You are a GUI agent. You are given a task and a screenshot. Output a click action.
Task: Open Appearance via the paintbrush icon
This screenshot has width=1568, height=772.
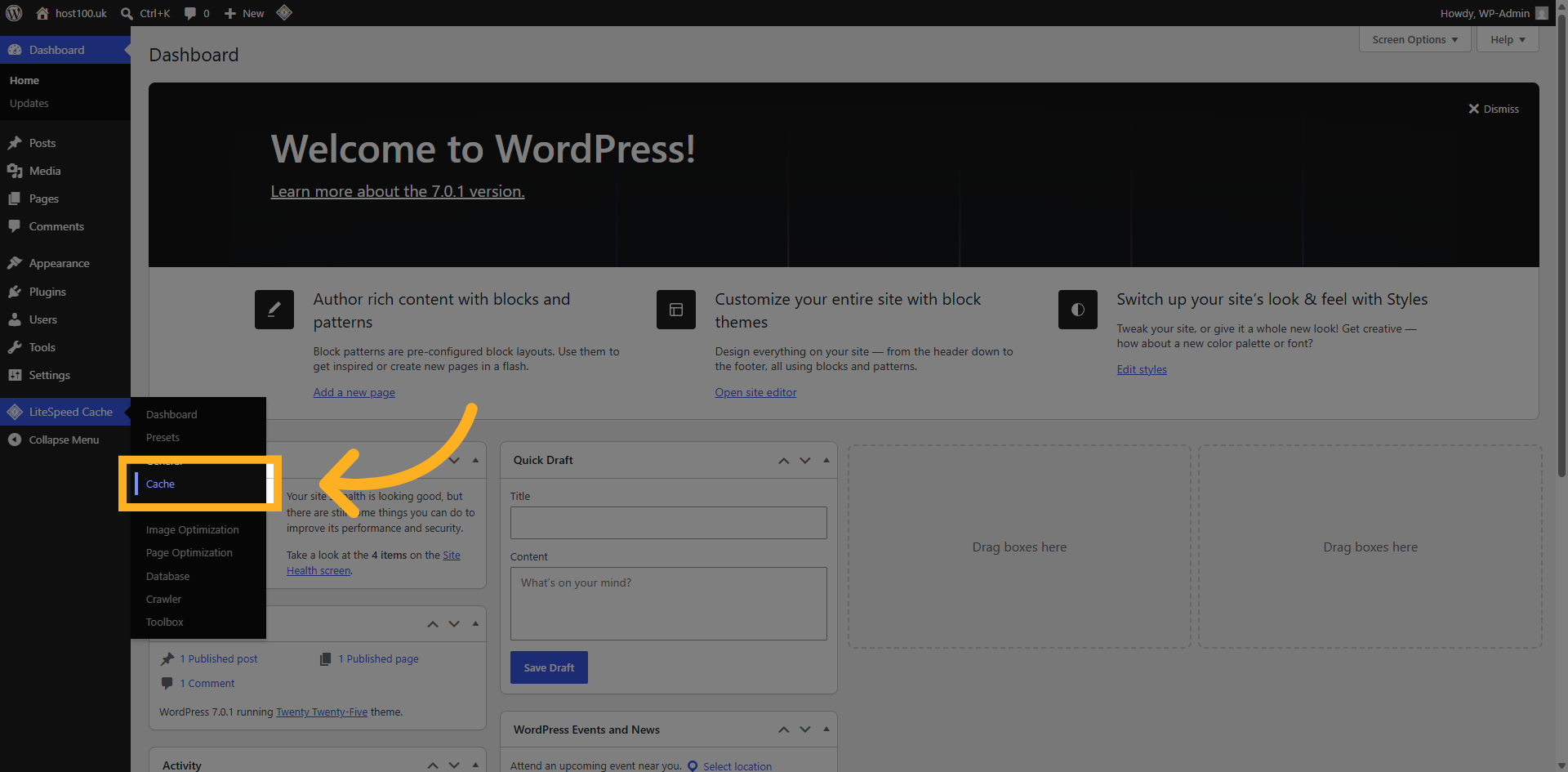(15, 263)
